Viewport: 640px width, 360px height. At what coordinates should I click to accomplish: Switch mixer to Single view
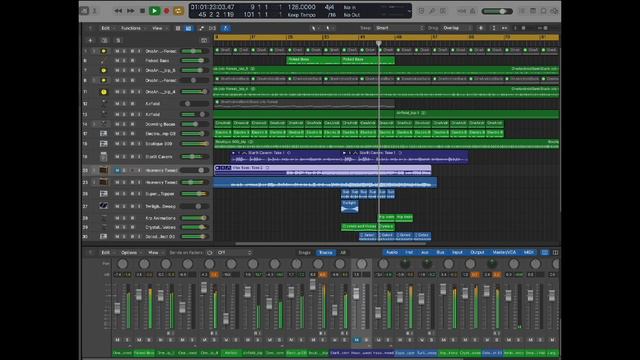pyautogui.click(x=304, y=253)
